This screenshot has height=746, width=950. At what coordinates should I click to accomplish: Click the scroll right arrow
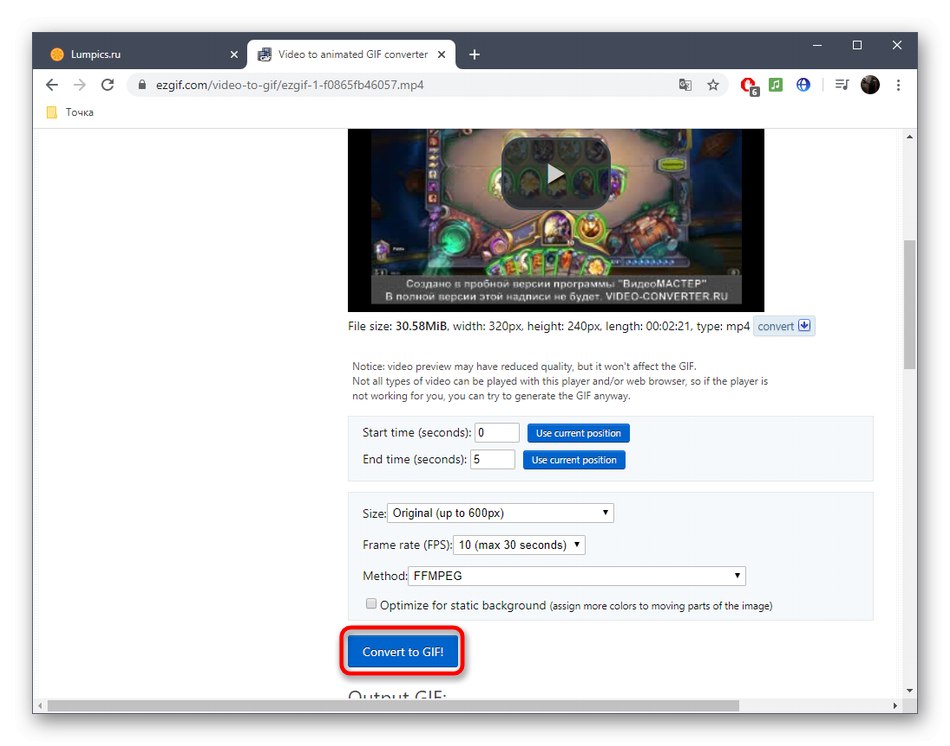point(895,706)
